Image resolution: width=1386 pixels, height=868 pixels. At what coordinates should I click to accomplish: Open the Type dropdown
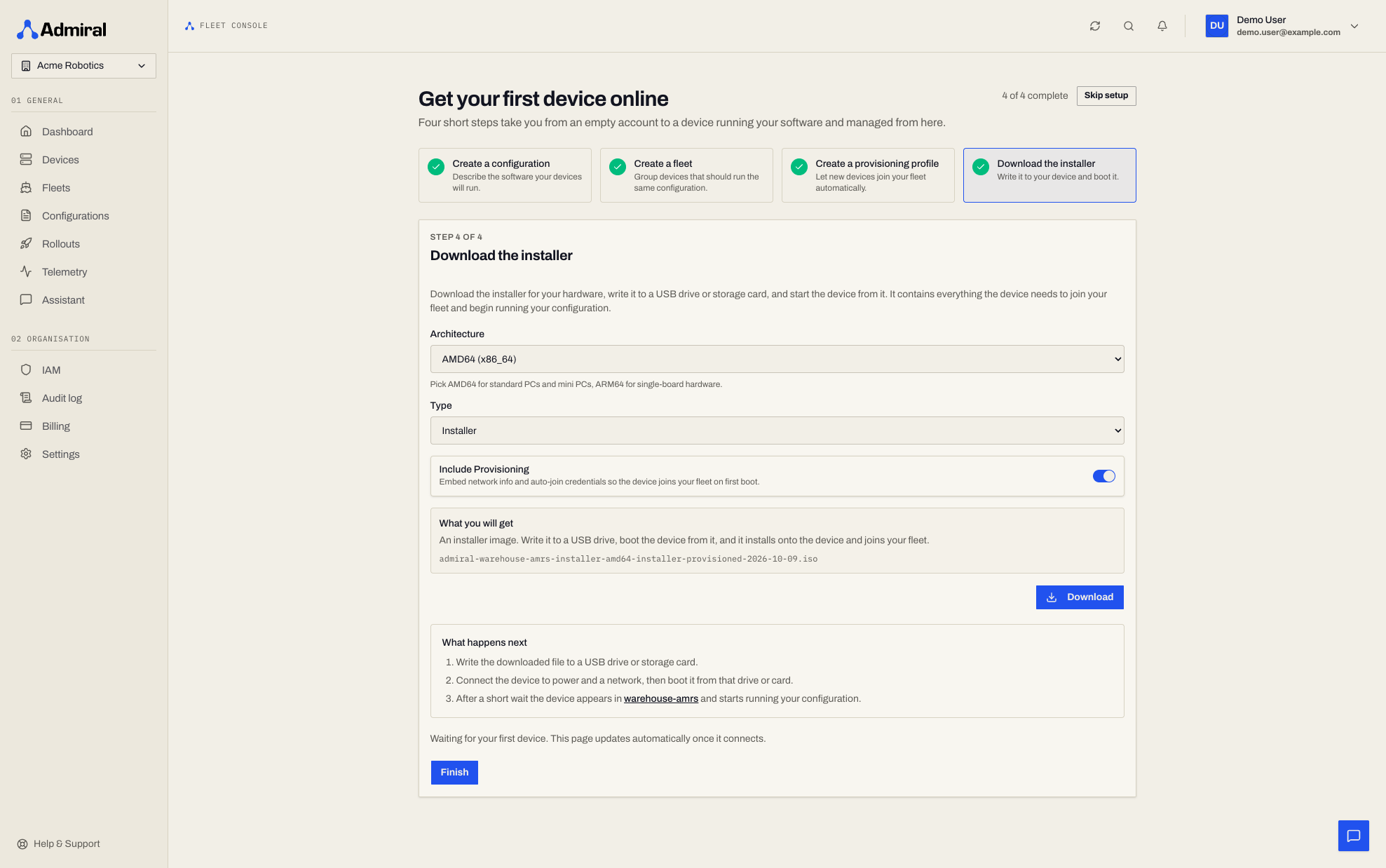click(777, 430)
